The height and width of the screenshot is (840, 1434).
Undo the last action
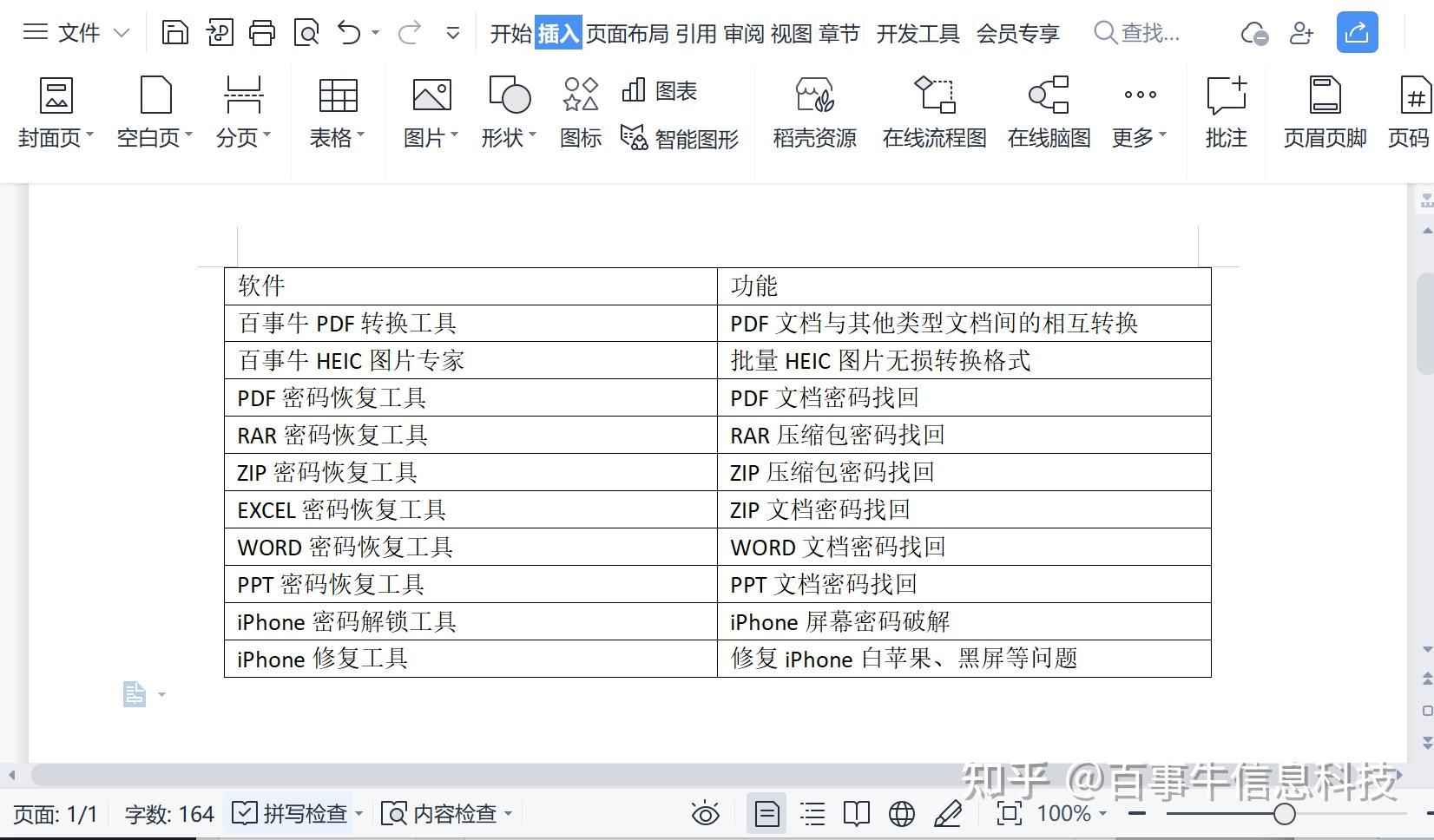coord(350,33)
